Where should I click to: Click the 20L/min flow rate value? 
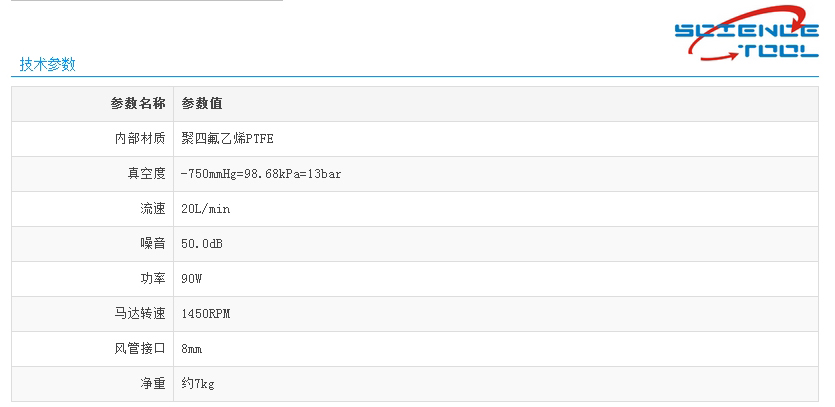[x=206, y=209]
